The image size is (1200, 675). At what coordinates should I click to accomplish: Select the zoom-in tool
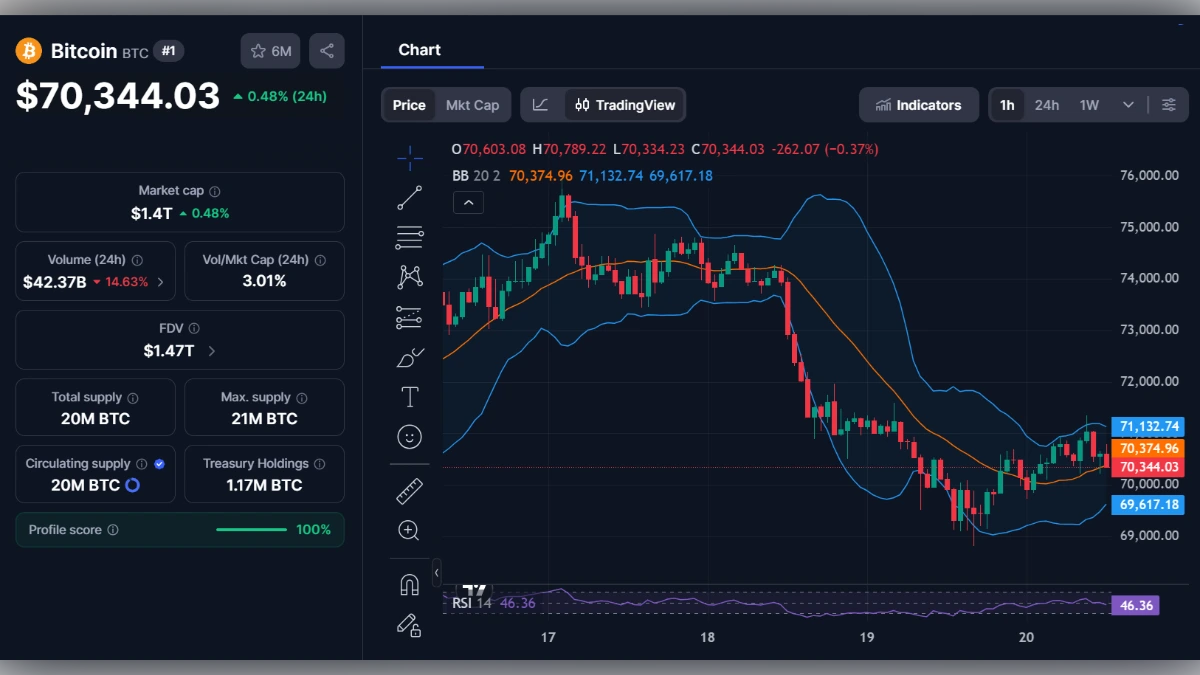[x=409, y=530]
